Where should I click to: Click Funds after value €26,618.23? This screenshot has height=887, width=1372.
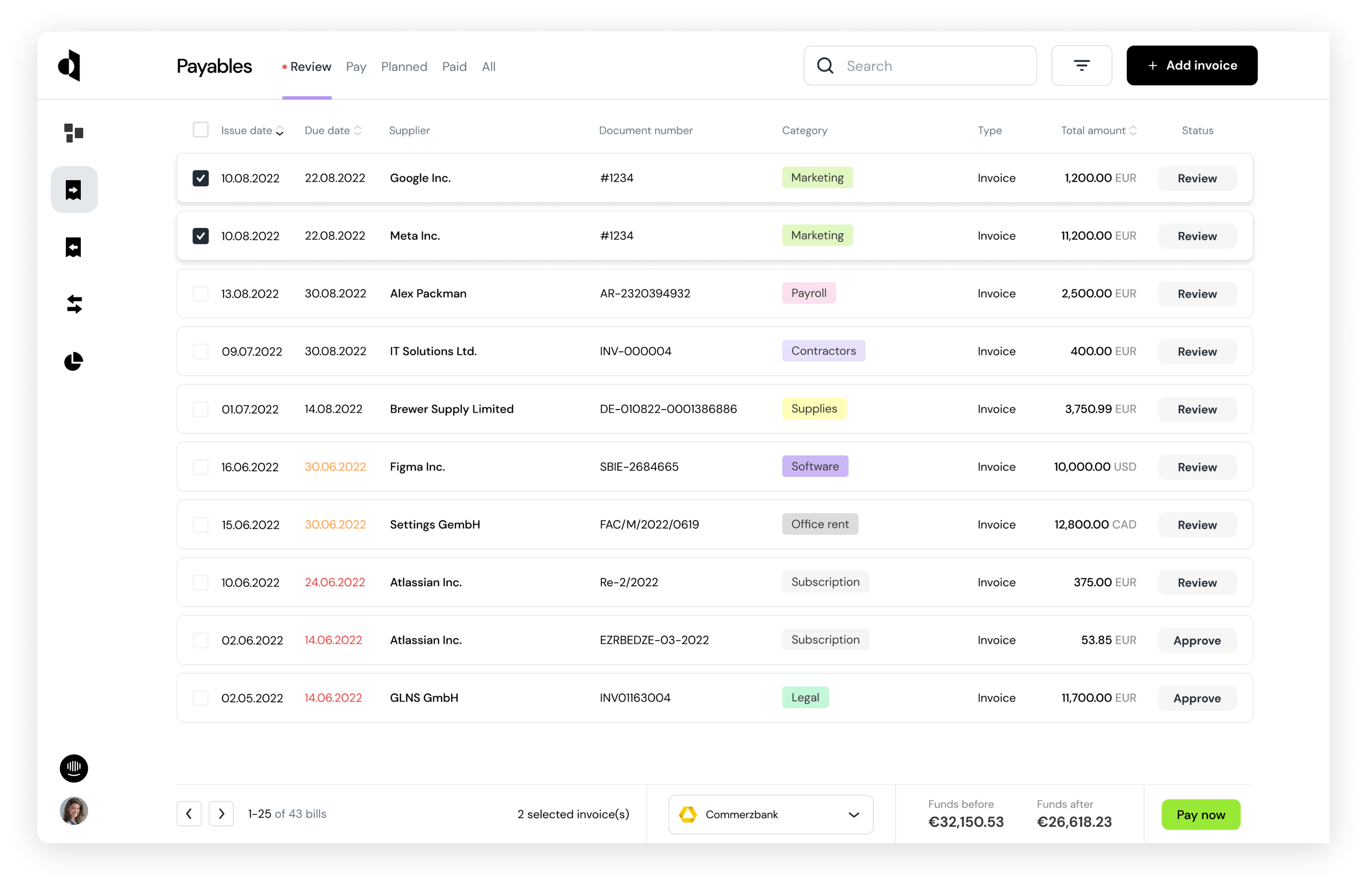coord(1074,822)
